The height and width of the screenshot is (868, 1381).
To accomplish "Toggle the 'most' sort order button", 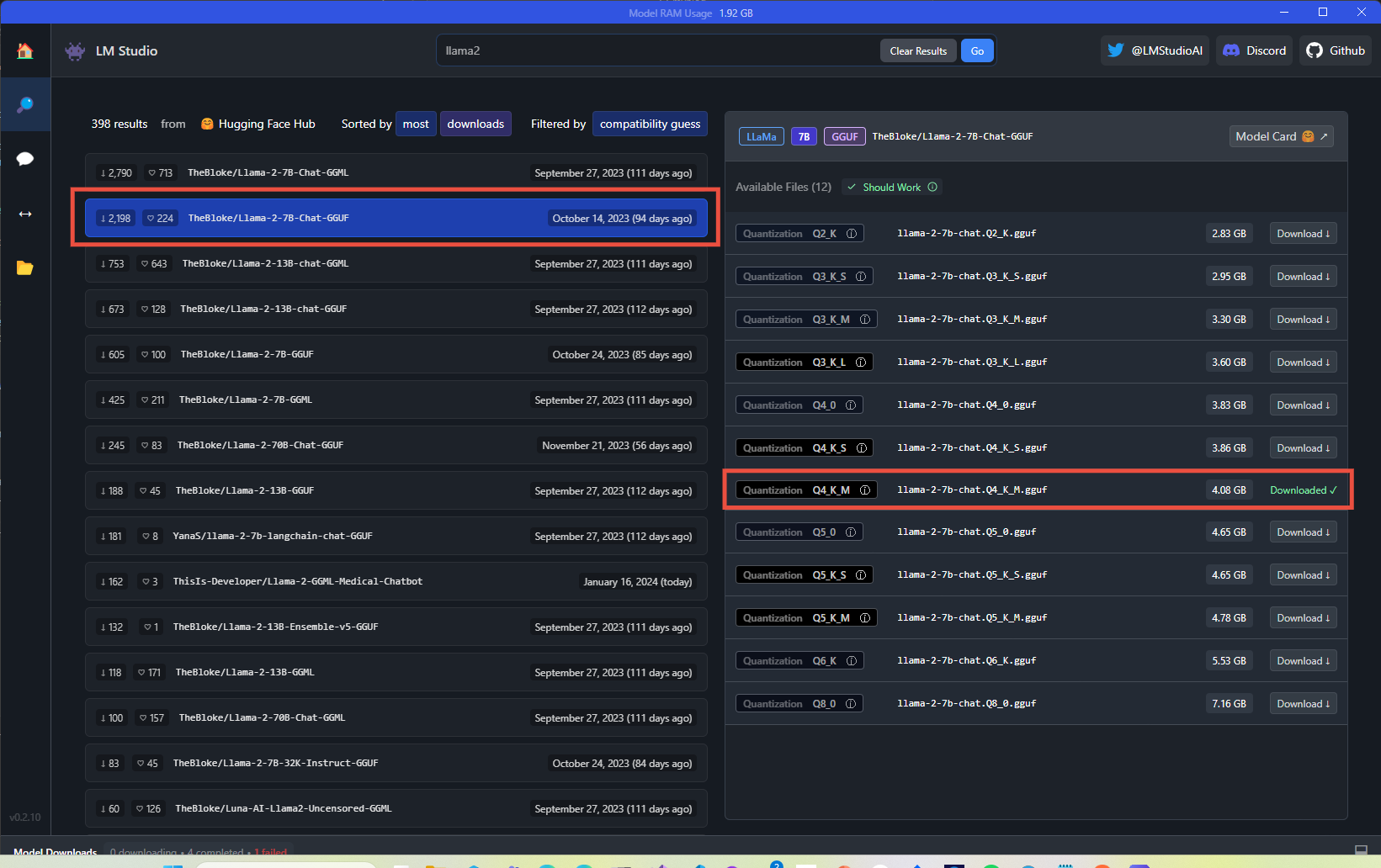I will pos(416,124).
